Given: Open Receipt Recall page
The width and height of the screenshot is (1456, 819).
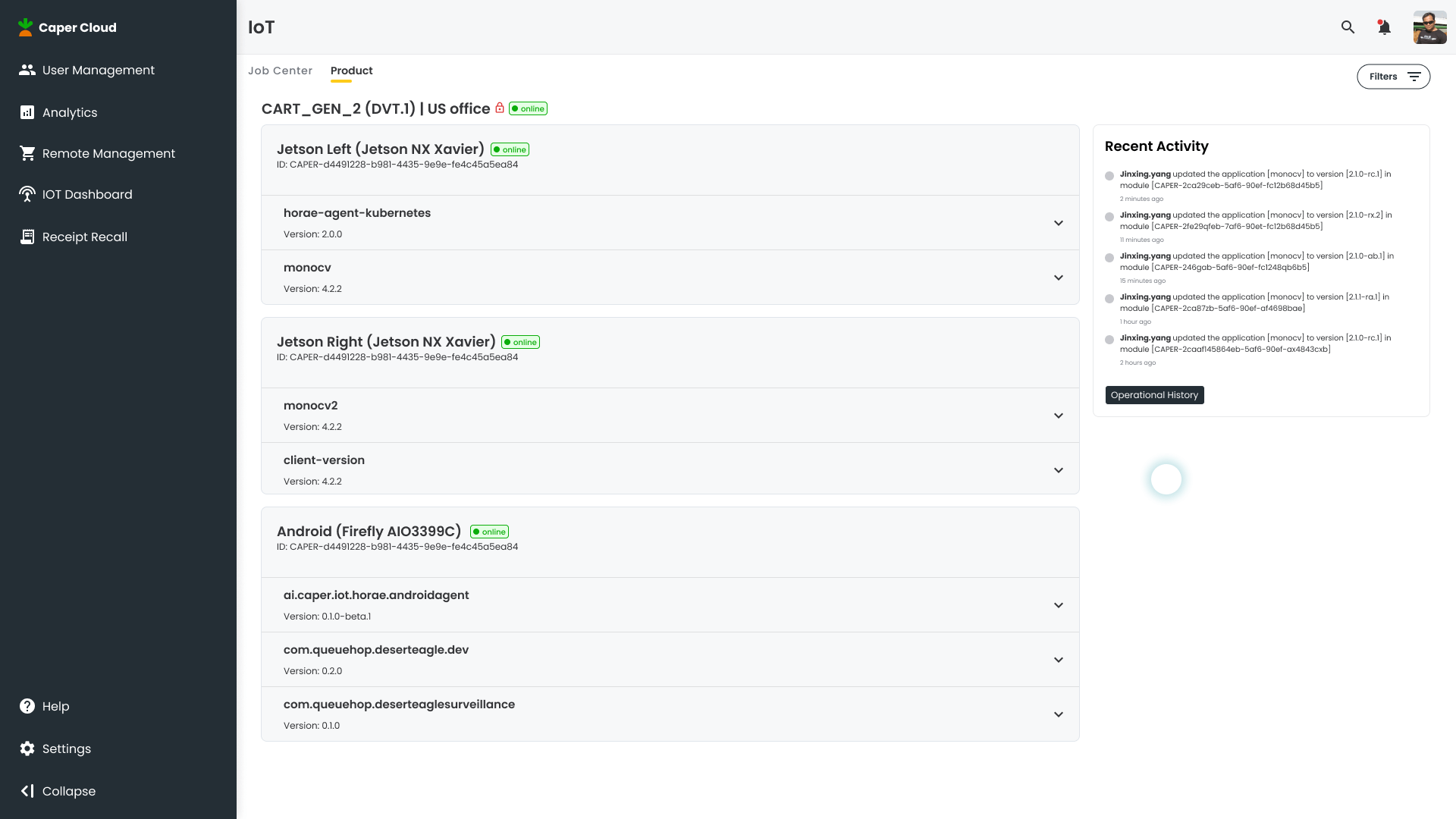Looking at the screenshot, I should pyautogui.click(x=84, y=237).
